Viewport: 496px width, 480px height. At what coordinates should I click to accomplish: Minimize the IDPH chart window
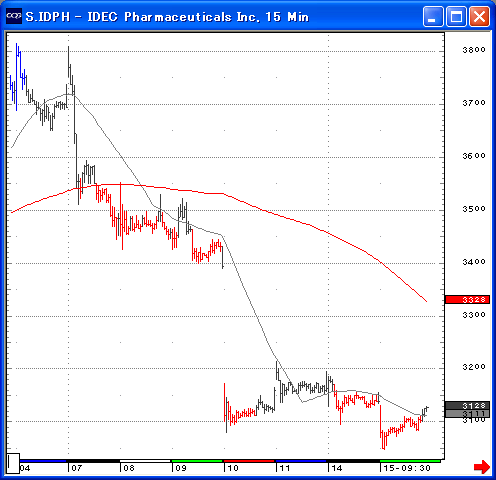coord(433,16)
